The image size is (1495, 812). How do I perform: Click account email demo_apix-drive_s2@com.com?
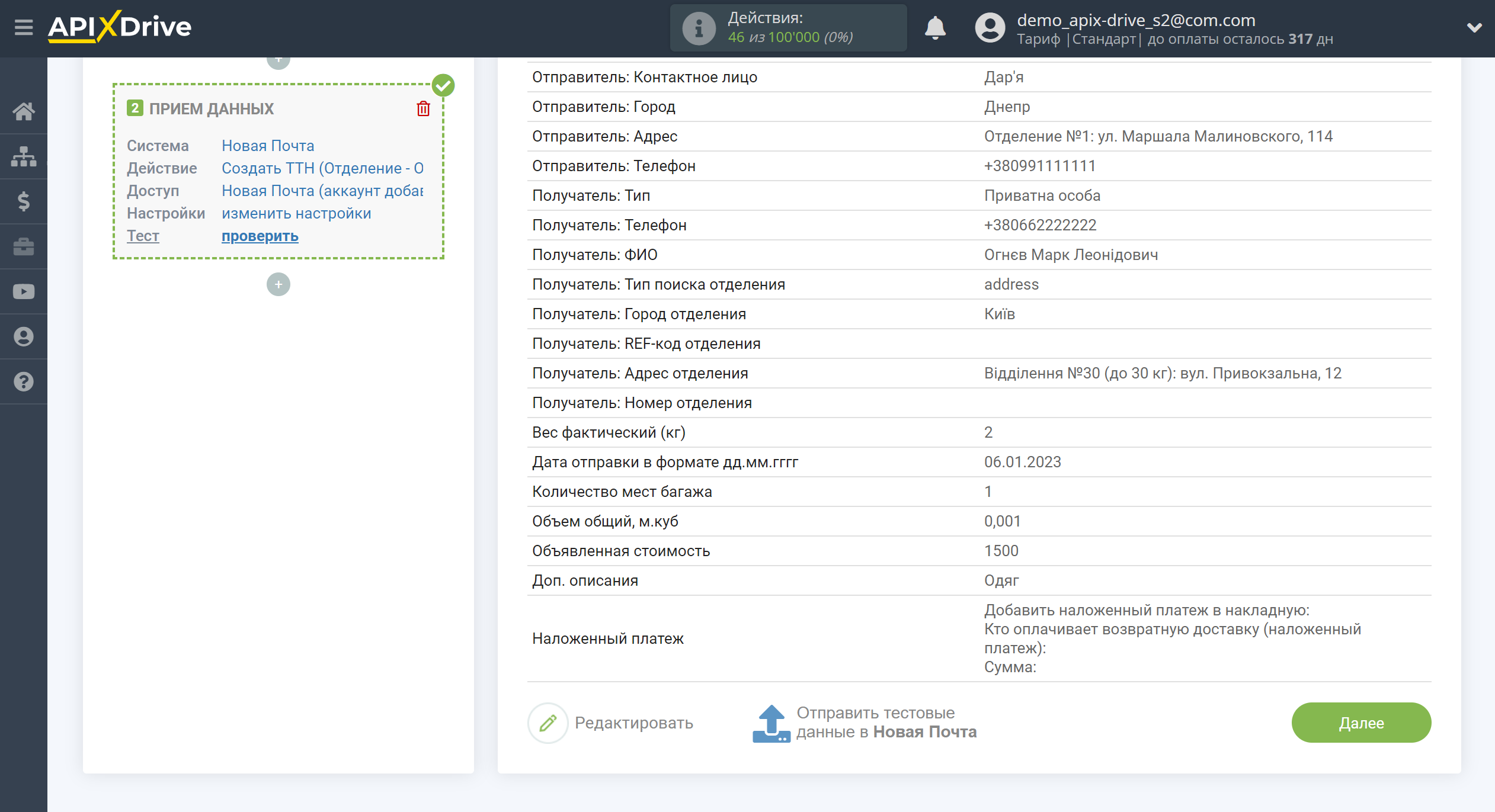pos(1136,20)
